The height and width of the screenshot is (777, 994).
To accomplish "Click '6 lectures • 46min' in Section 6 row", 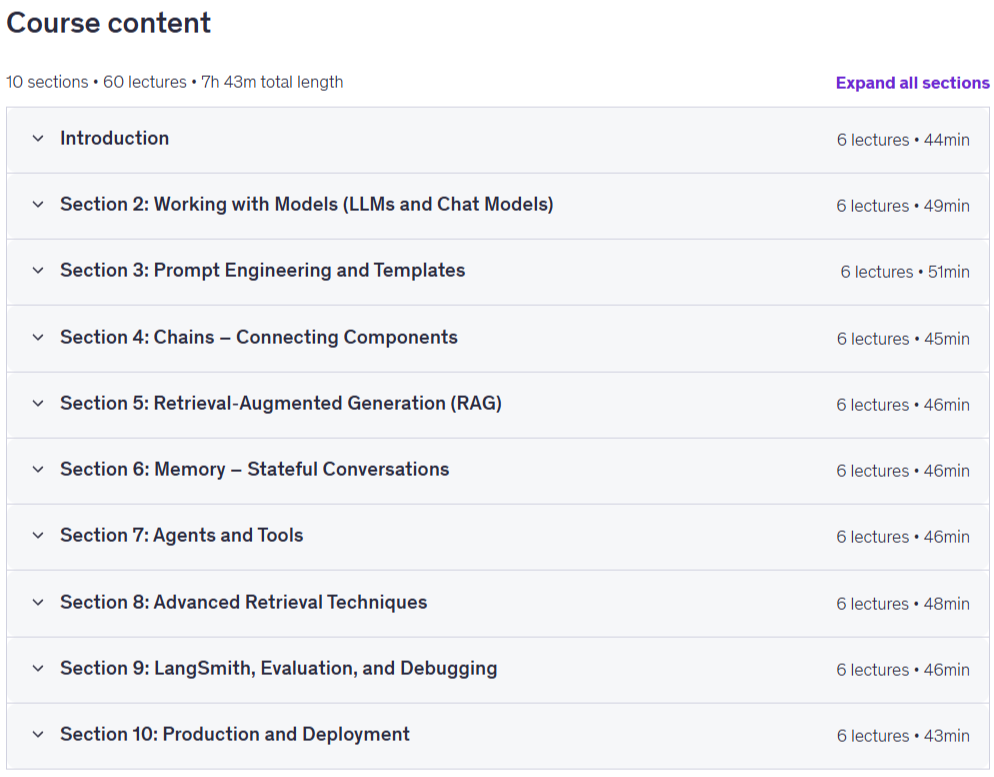I will point(903,471).
